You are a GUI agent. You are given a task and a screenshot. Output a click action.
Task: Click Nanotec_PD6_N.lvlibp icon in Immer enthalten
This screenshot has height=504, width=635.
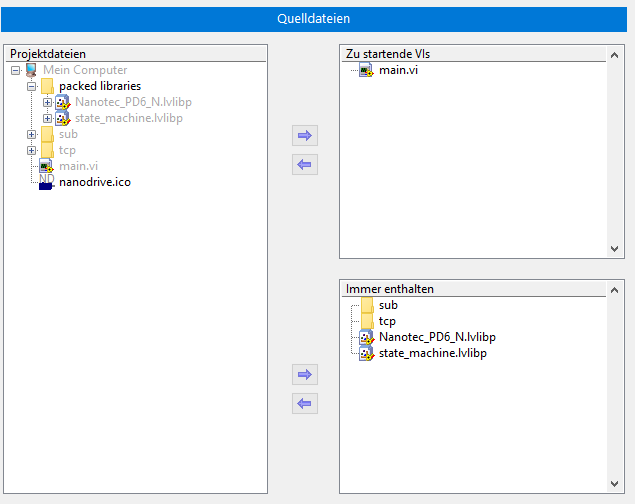[367, 337]
